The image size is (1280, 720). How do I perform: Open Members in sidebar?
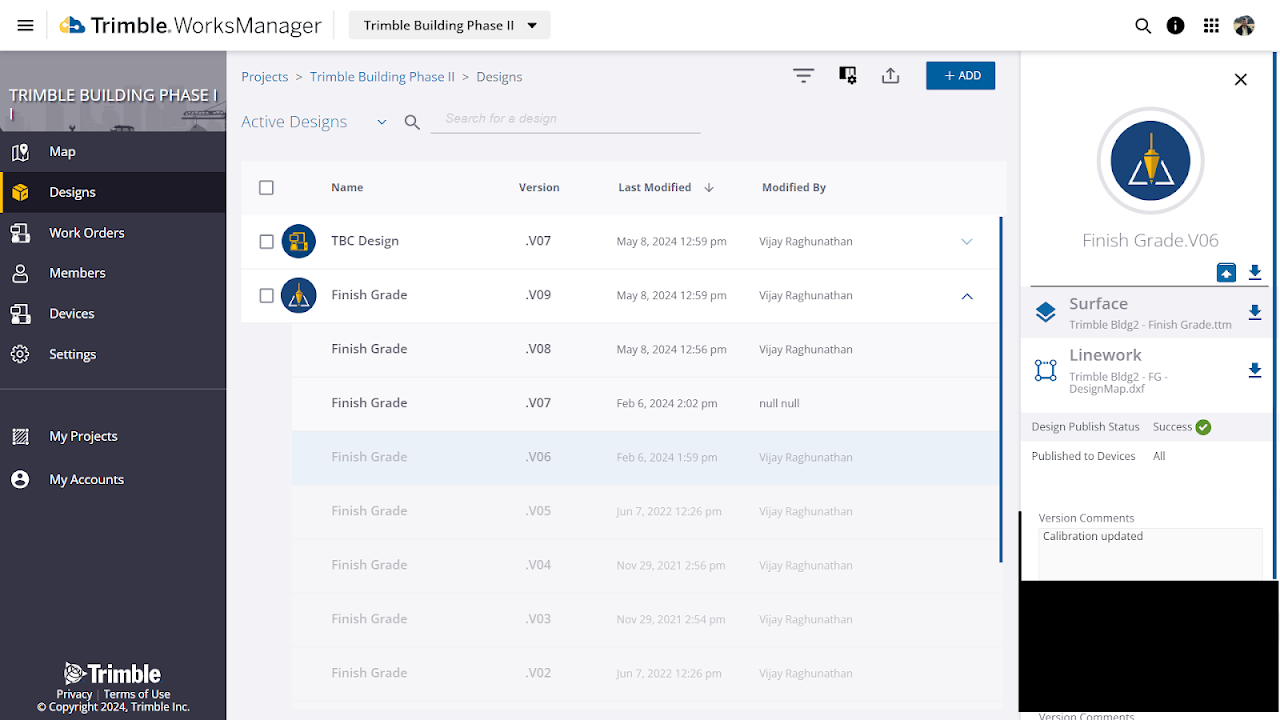tap(113, 273)
